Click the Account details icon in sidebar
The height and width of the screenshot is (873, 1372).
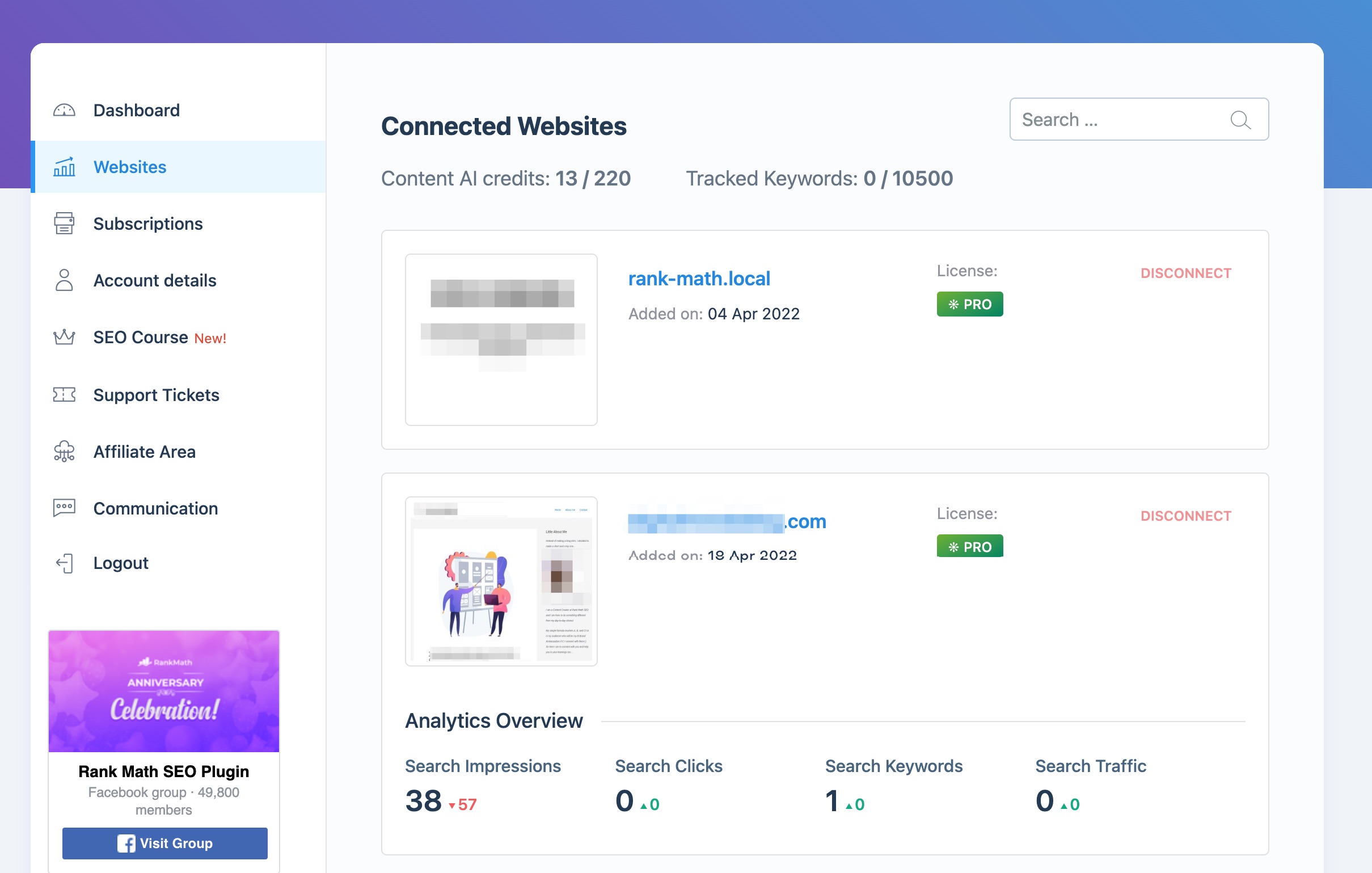tap(65, 280)
